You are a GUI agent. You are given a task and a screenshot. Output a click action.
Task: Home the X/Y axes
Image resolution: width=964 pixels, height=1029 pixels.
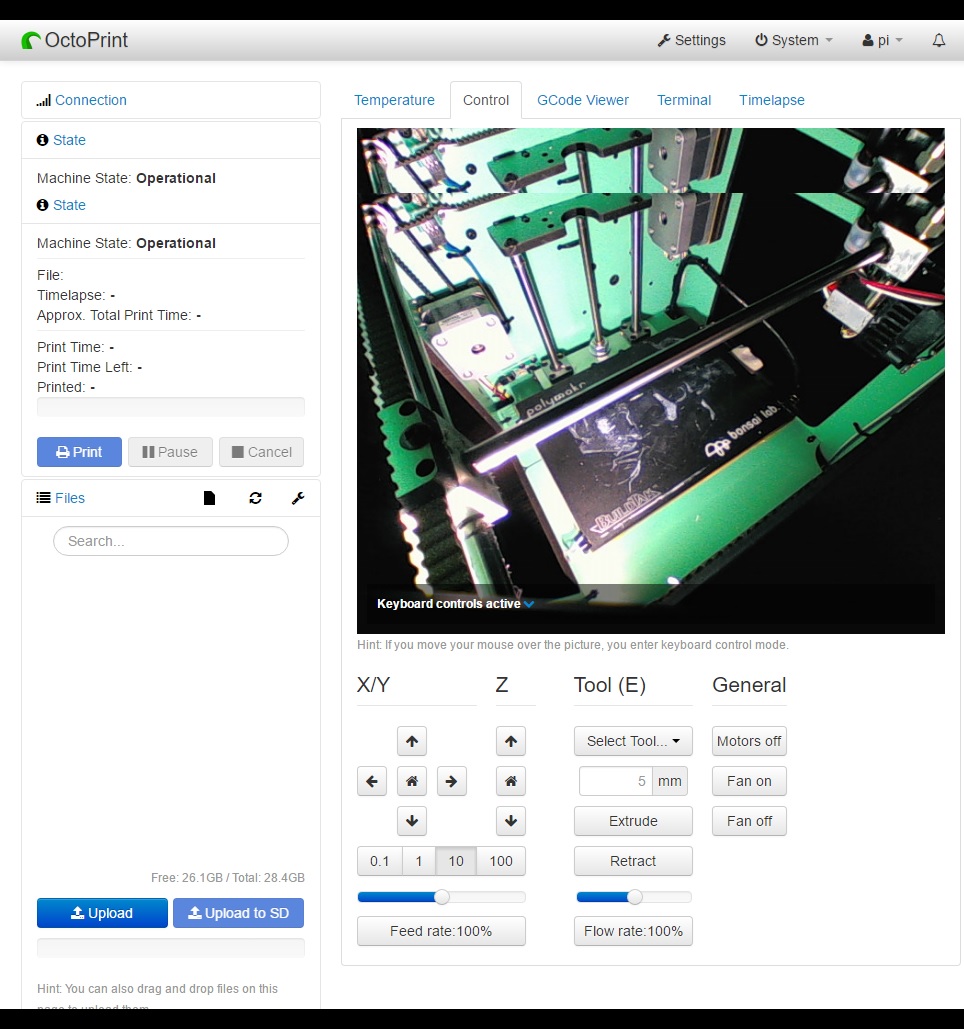(x=411, y=781)
